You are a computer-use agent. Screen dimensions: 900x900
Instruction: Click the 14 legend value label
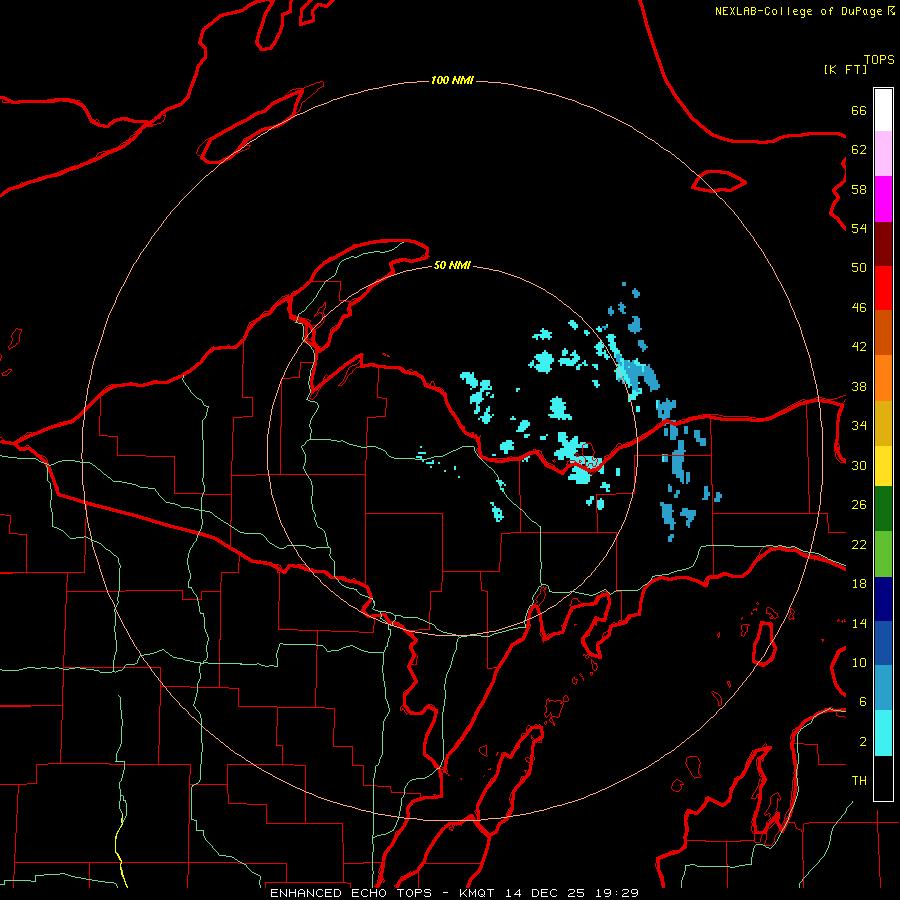point(859,623)
